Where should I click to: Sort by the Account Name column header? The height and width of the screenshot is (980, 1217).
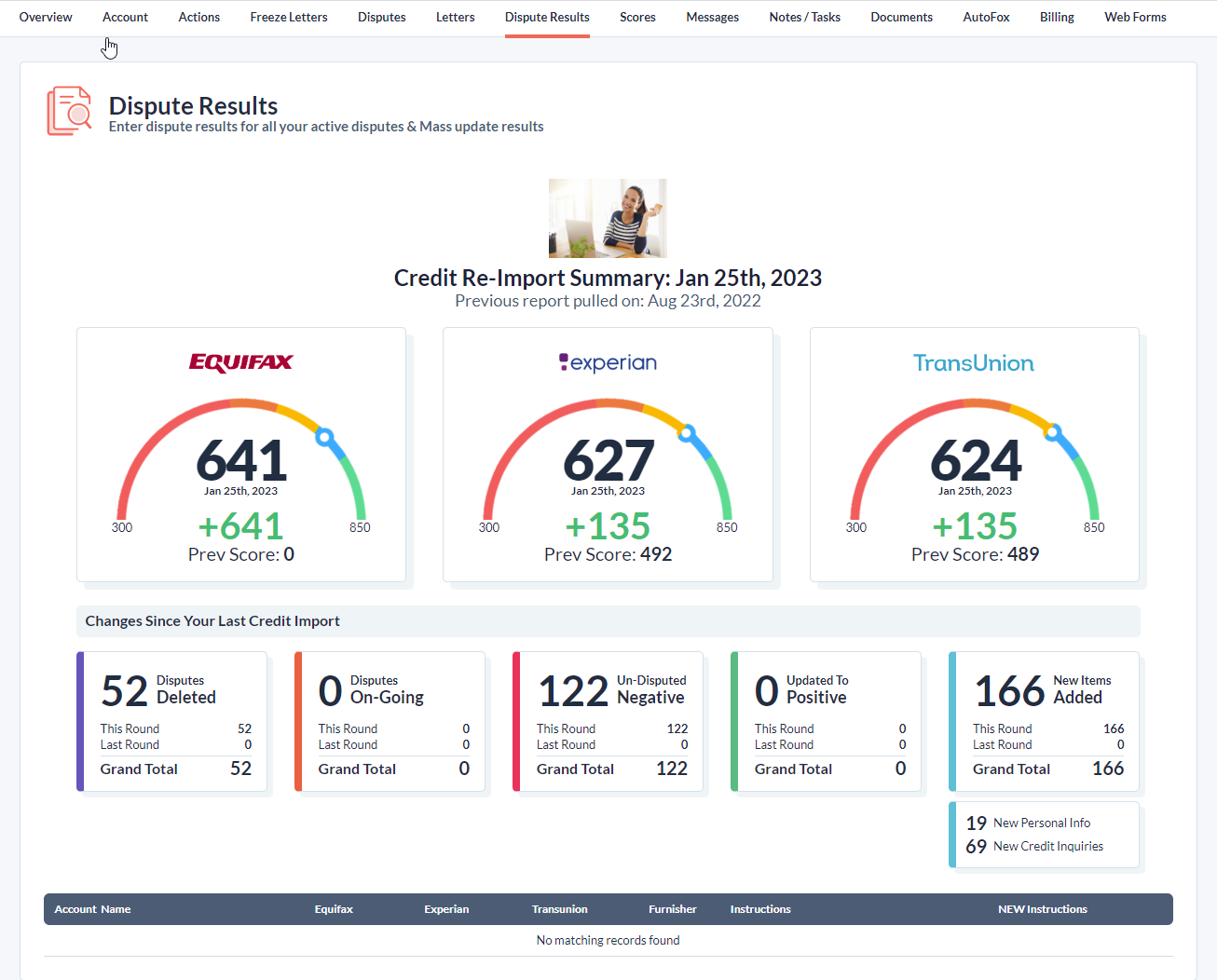[92, 909]
